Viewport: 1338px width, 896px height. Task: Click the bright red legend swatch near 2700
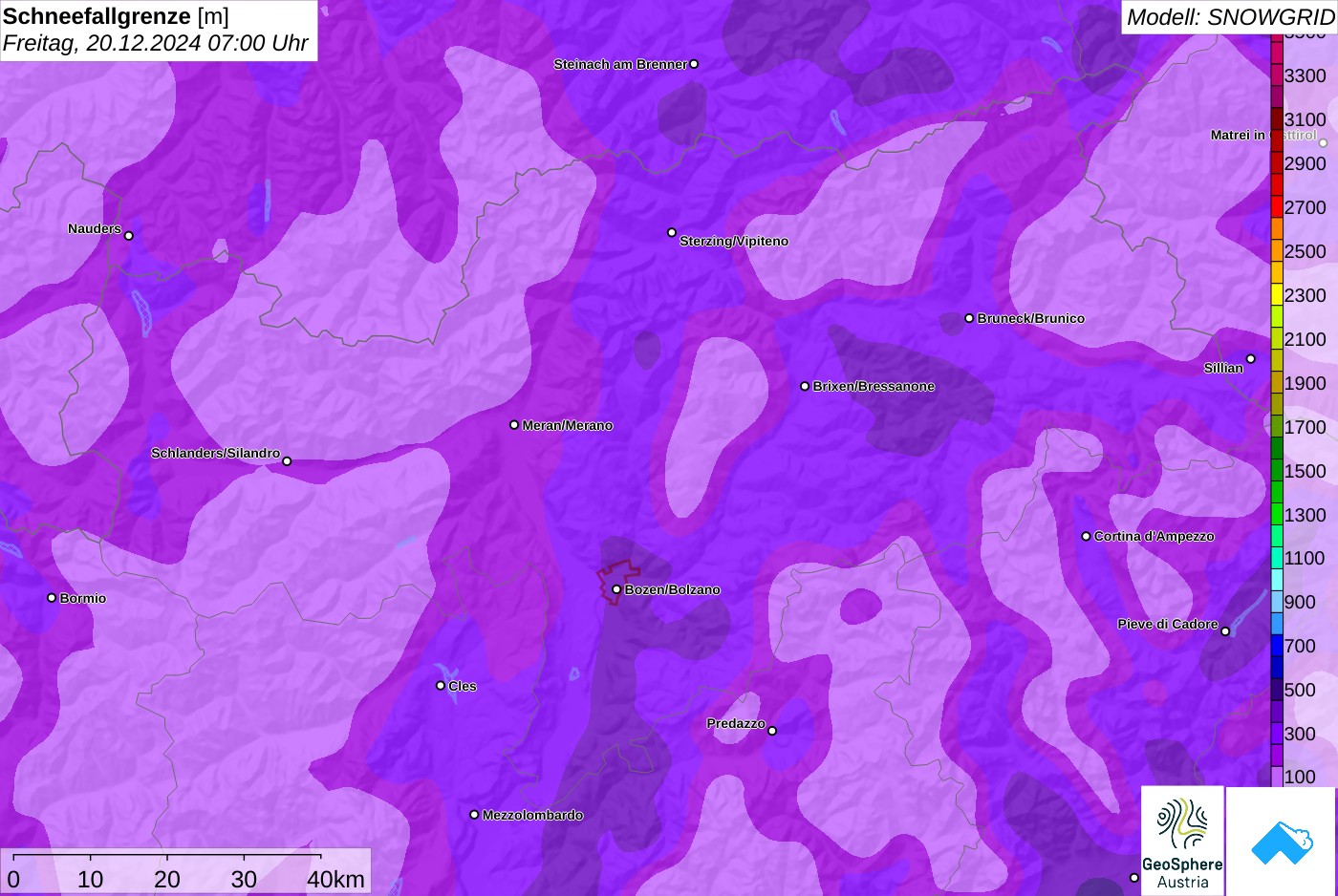point(1277,207)
